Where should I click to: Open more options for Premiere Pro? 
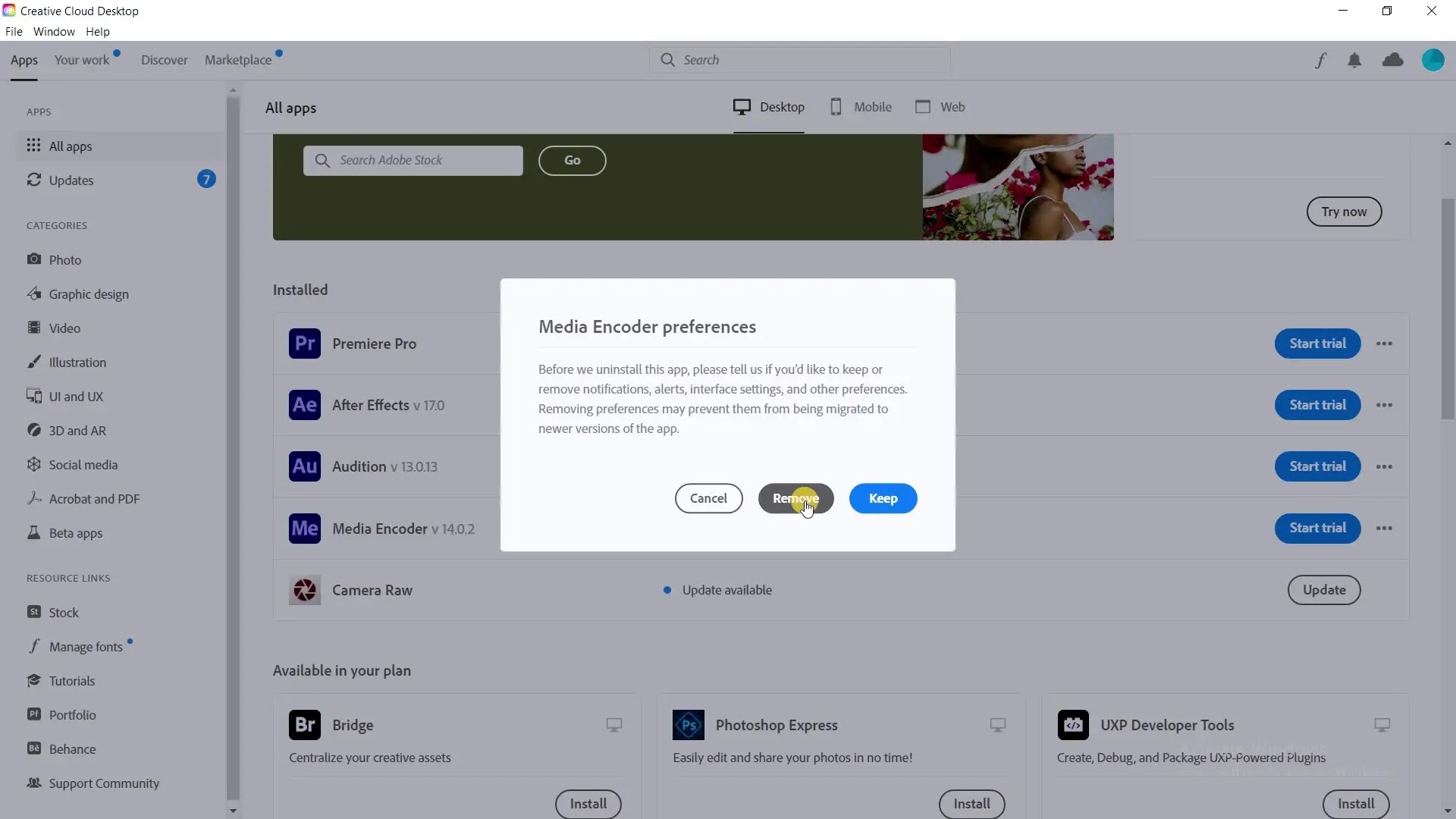(x=1384, y=344)
